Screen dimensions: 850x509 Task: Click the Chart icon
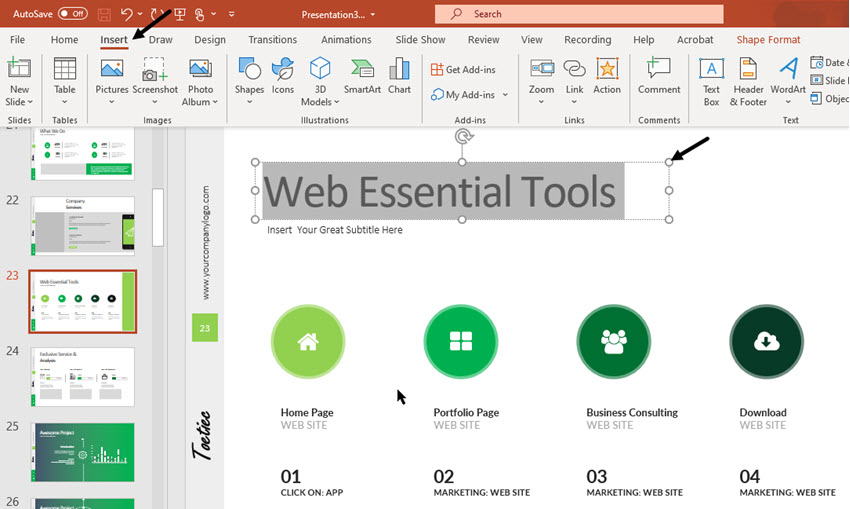pyautogui.click(x=399, y=69)
